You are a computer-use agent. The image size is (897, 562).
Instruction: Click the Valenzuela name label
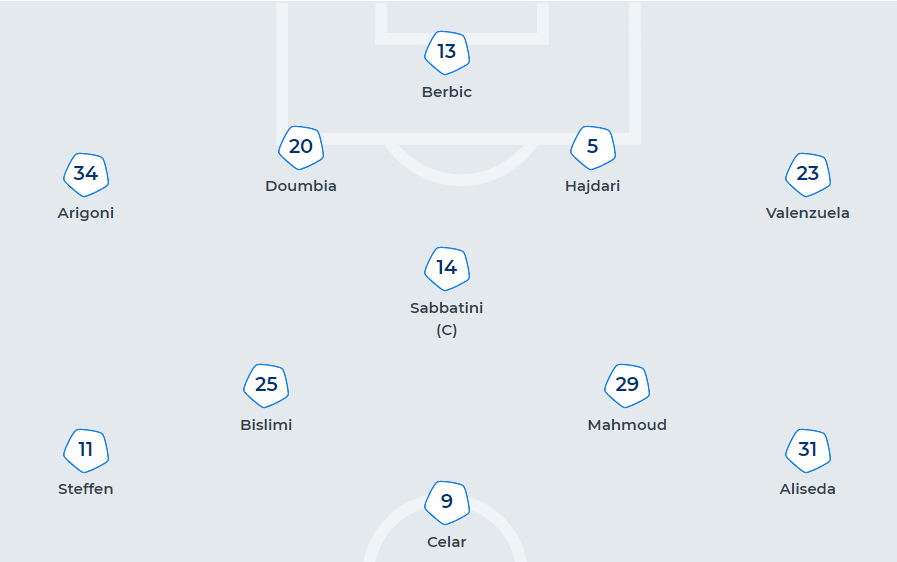click(x=807, y=213)
